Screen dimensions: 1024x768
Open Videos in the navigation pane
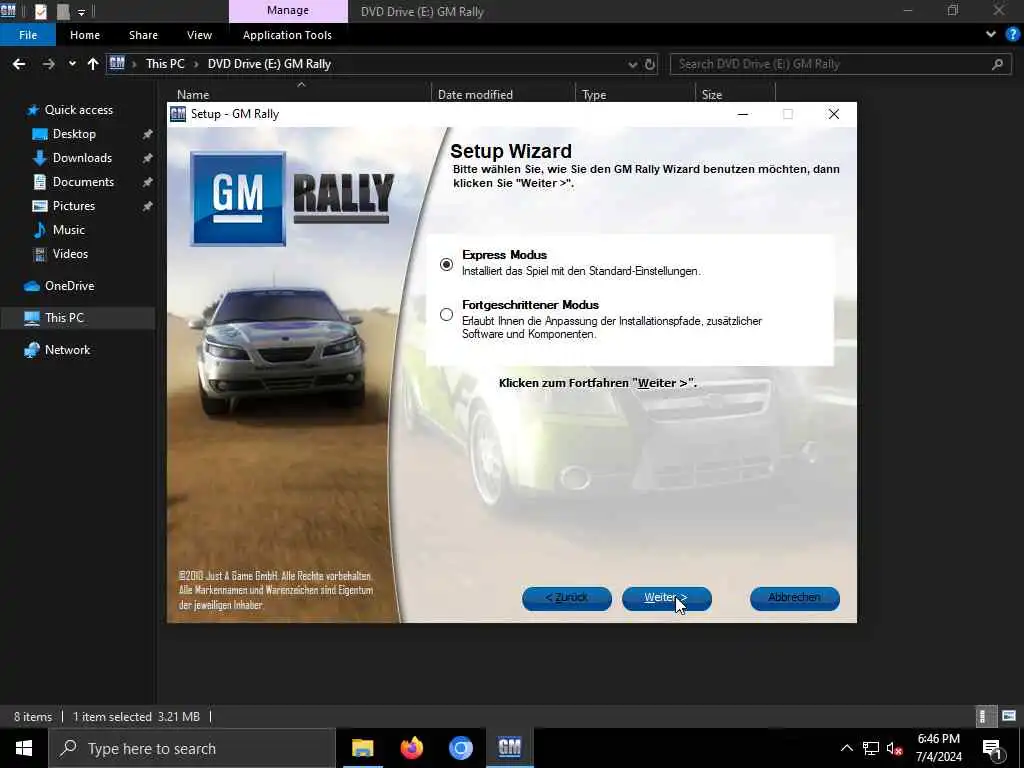click(70, 254)
